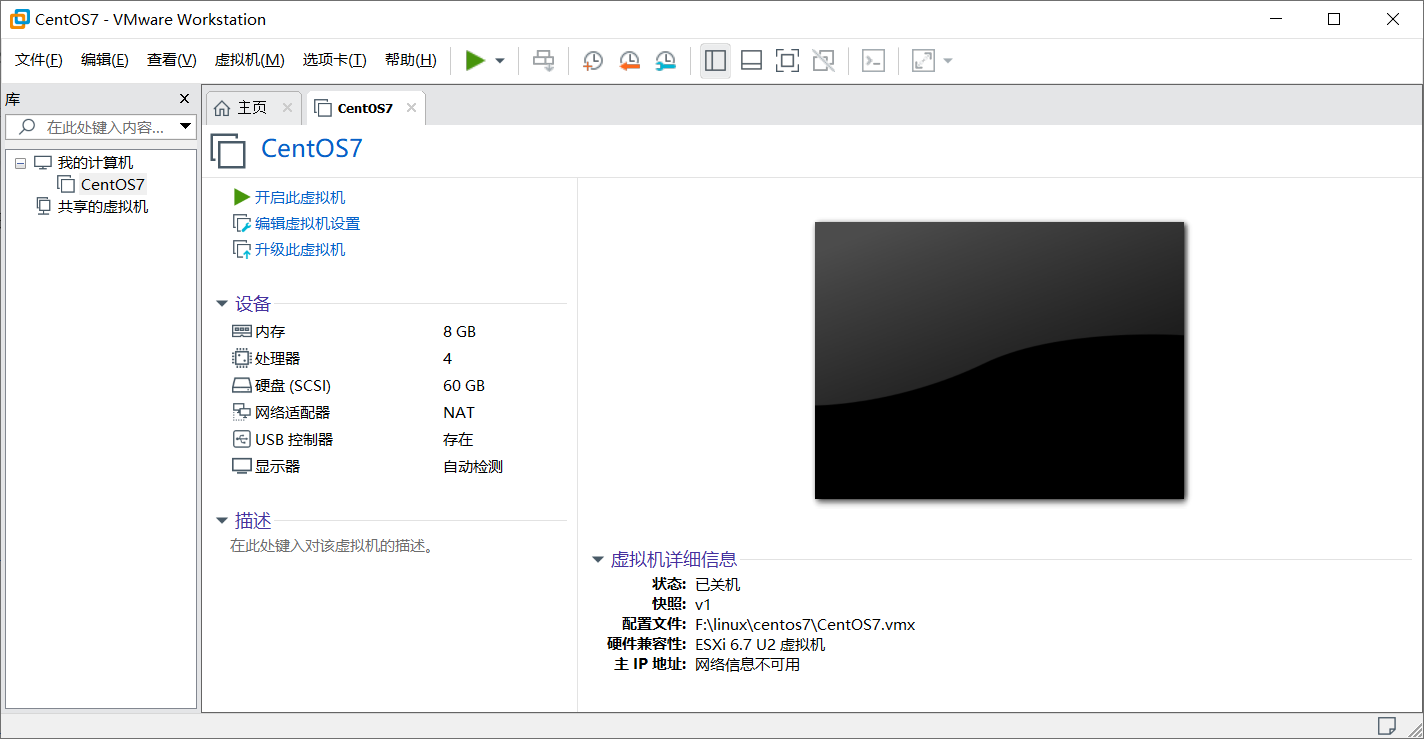Click the 自动检测 display value
Viewport: 1424px width, 739px height.
[473, 466]
